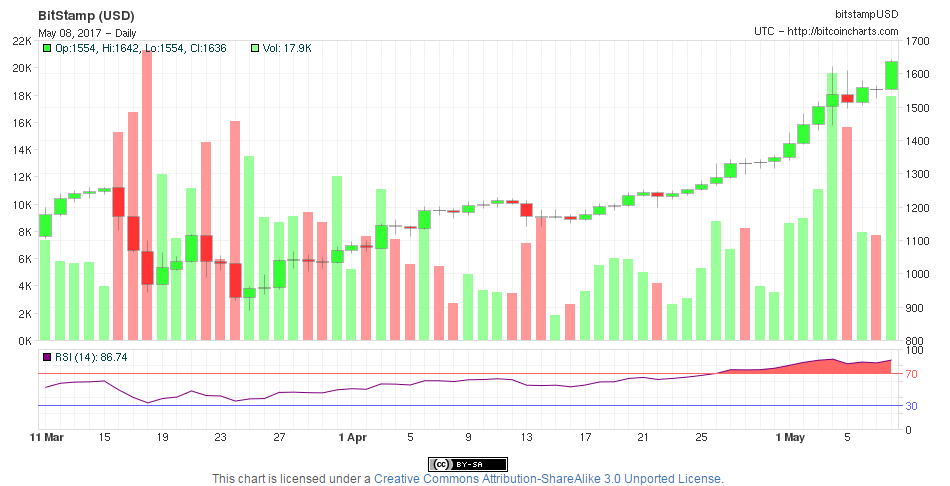Click the 27 date axis label
Image resolution: width=950 pixels, height=486 pixels.
click(279, 438)
